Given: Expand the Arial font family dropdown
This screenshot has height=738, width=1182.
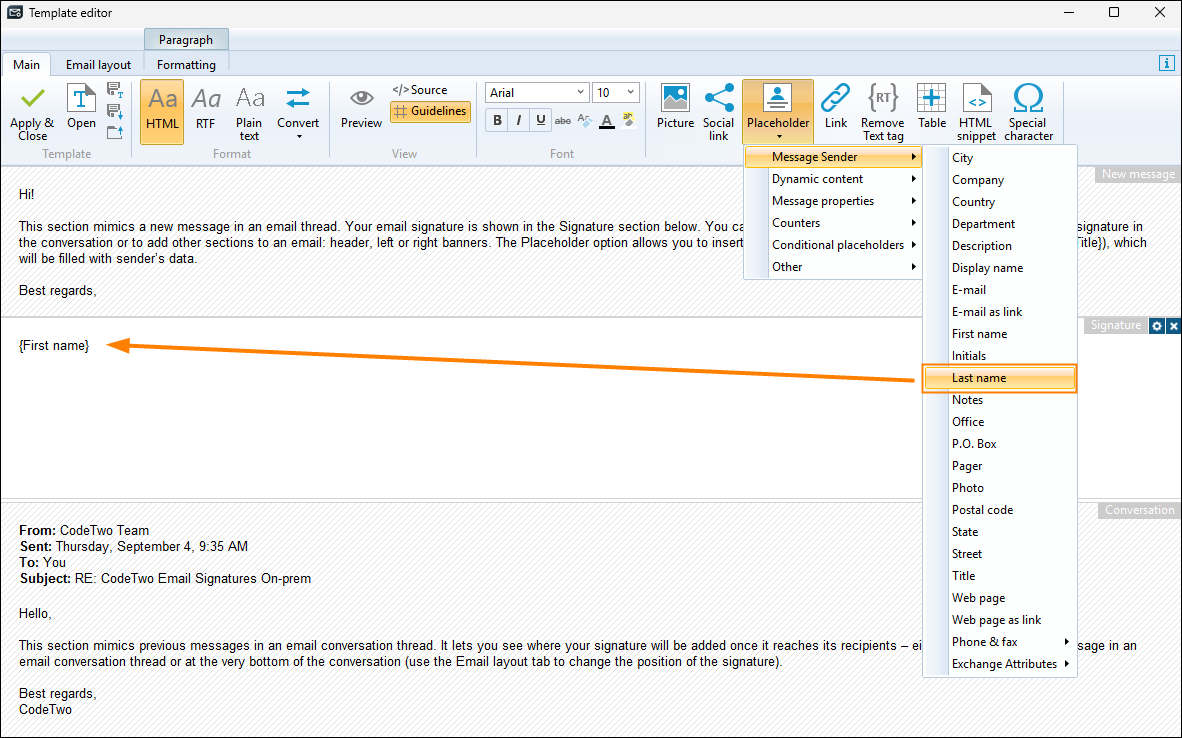Looking at the screenshot, I should [581, 93].
